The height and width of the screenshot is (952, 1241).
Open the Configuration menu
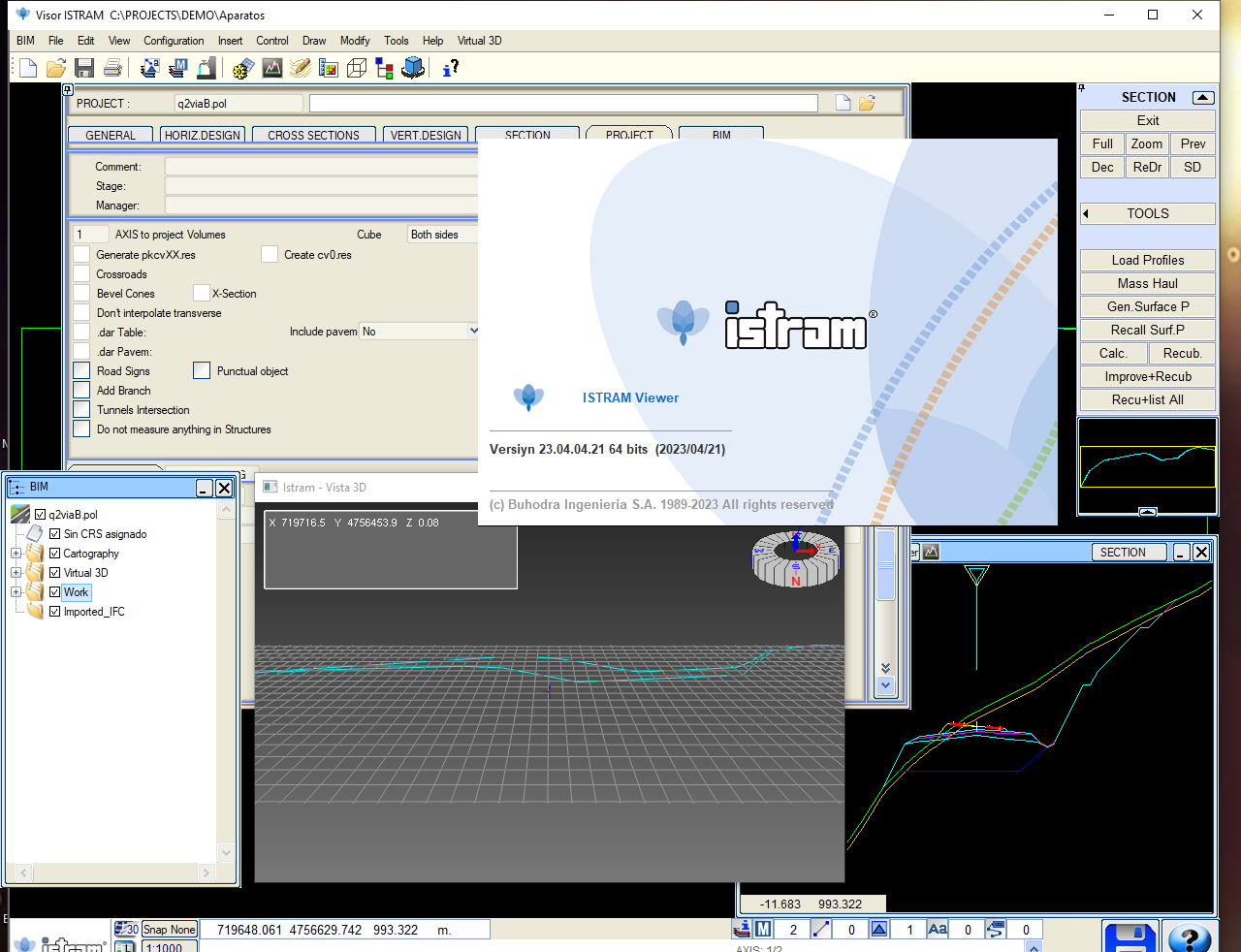pos(174,41)
